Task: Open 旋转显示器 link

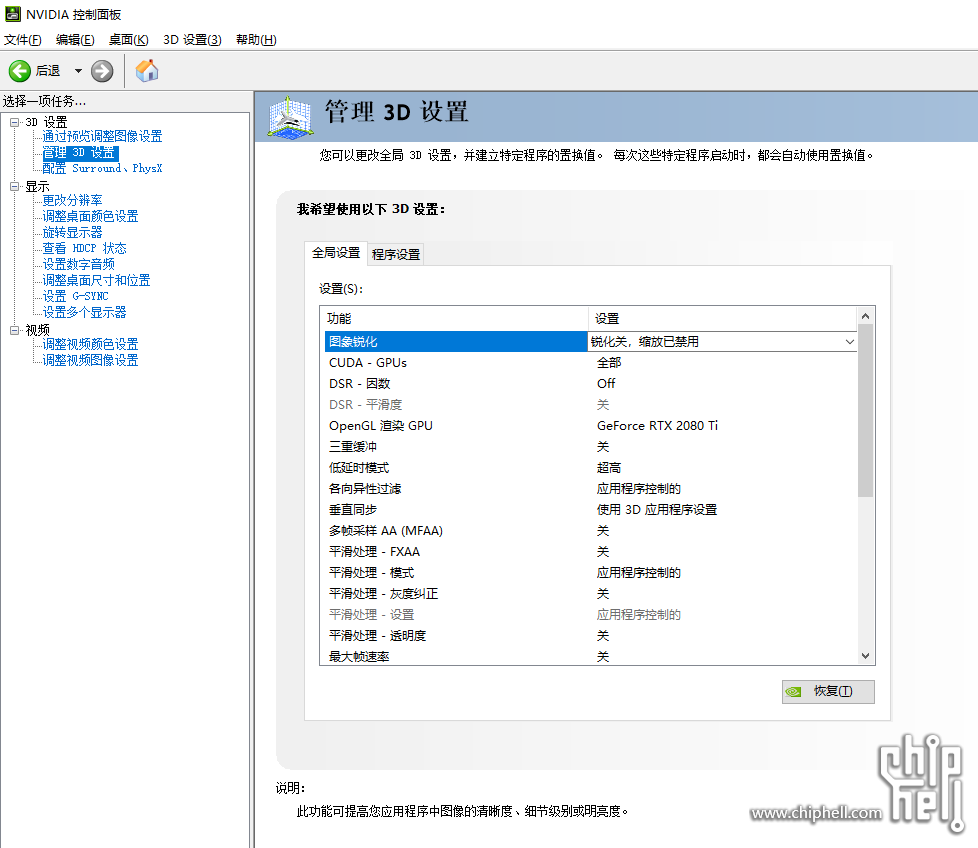Action: (x=72, y=233)
